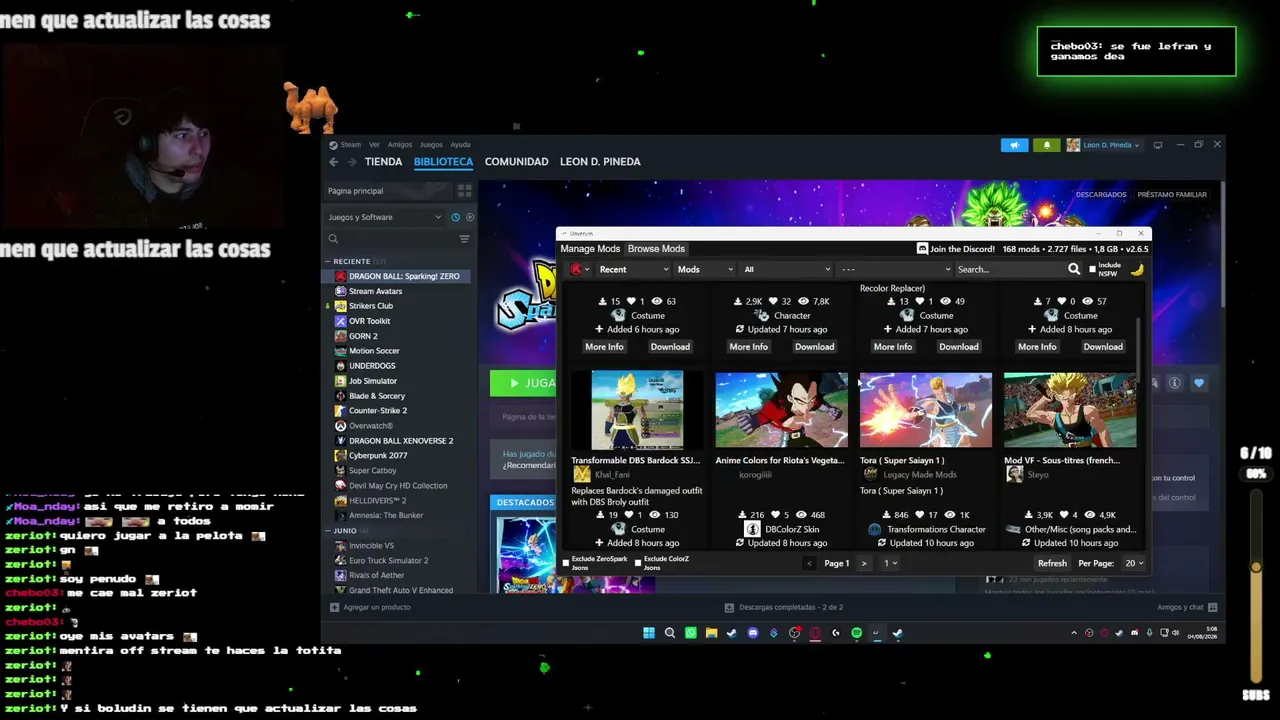Enable Exclude ZeroSpark Jsons checkbox
The image size is (1280, 720).
[566, 563]
